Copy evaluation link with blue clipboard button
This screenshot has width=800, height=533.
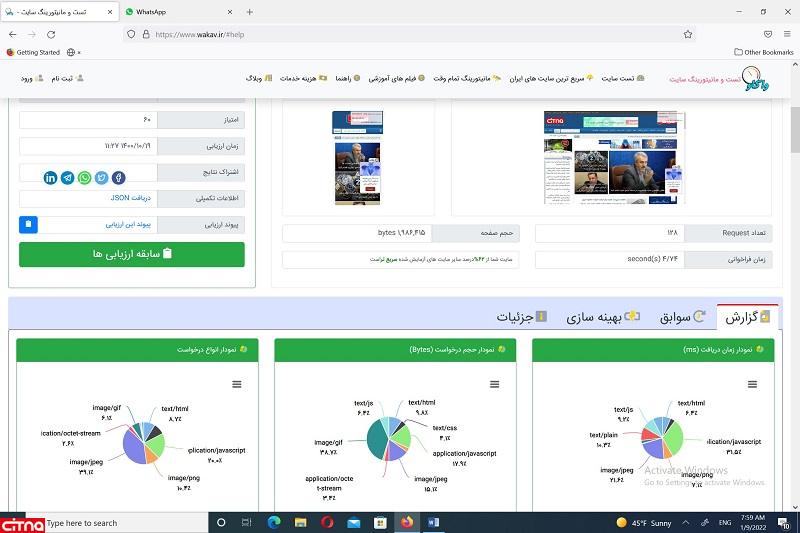(28, 224)
